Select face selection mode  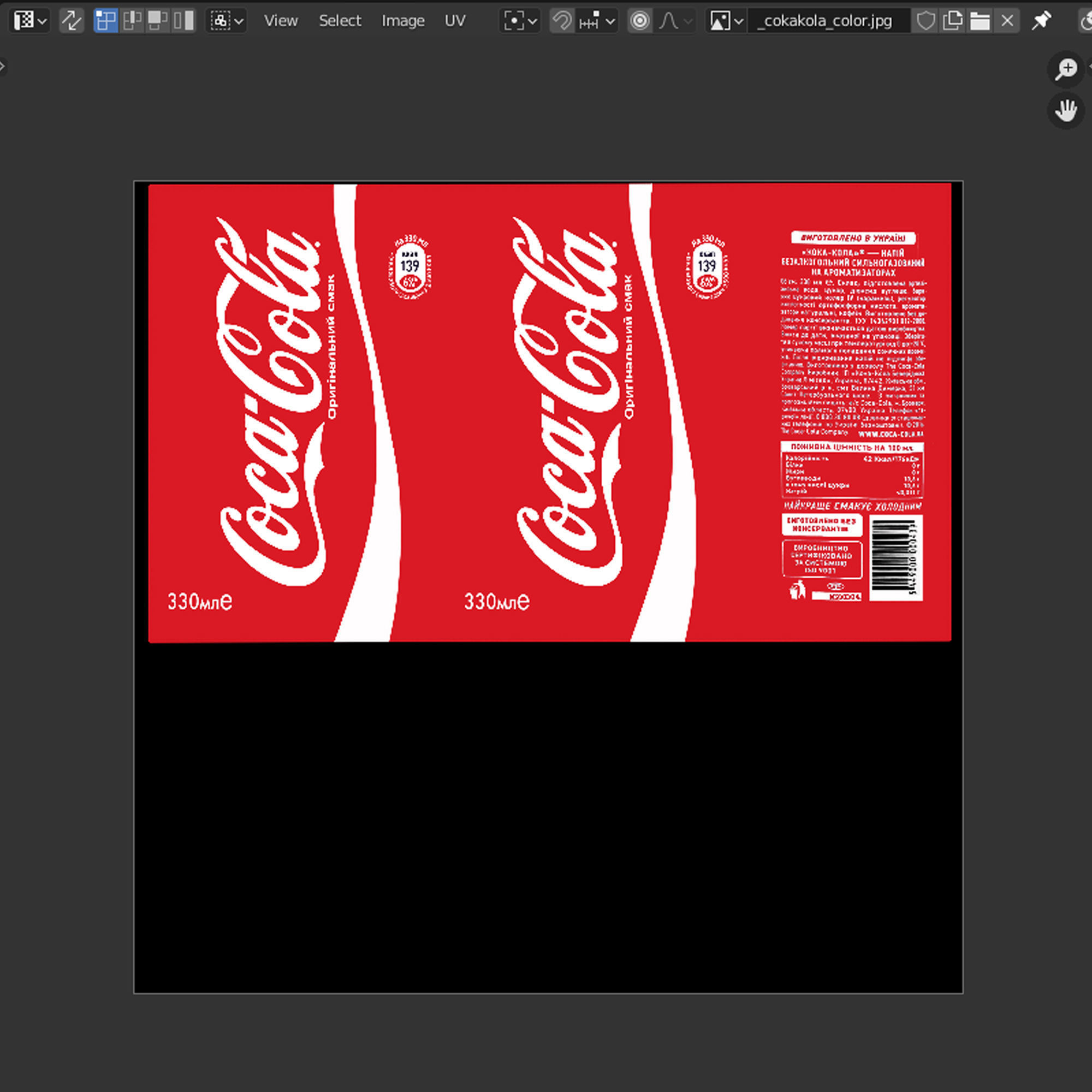[x=157, y=21]
